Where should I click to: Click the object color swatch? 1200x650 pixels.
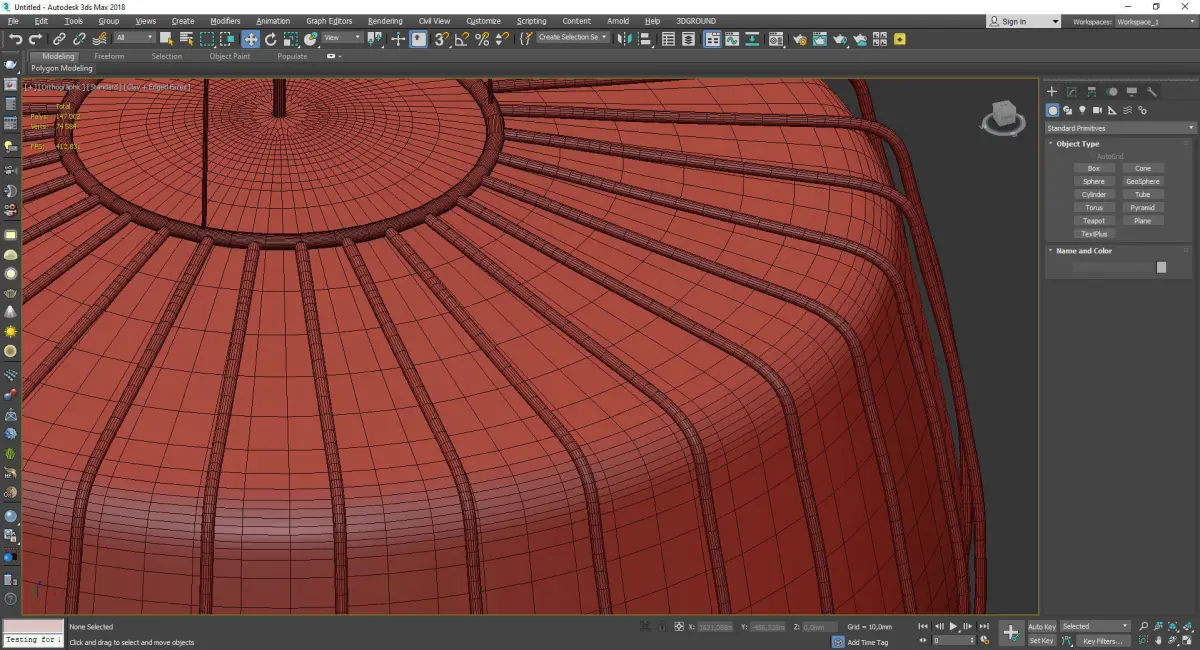point(1161,267)
